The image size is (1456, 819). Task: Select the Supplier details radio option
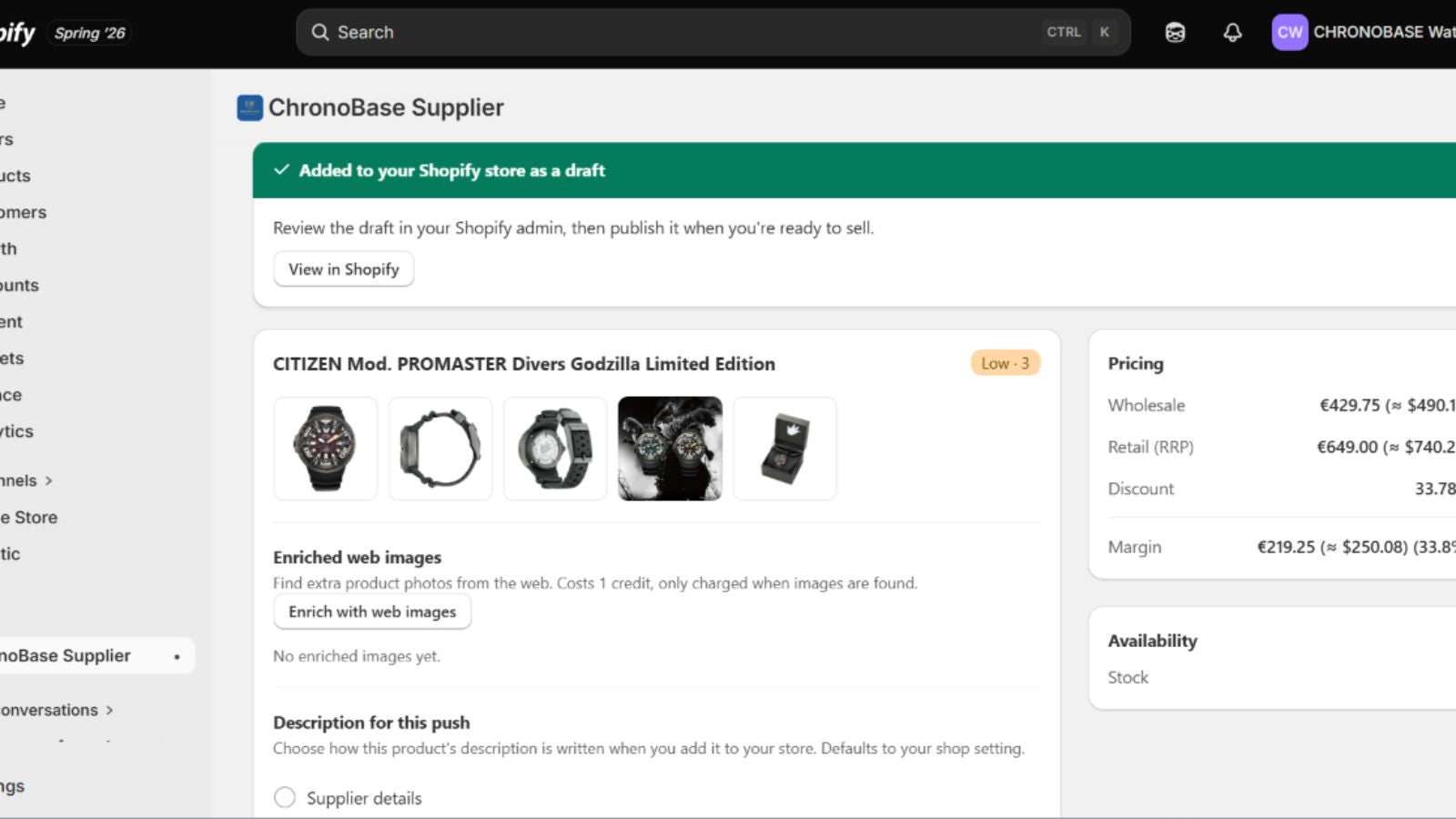pos(285,798)
